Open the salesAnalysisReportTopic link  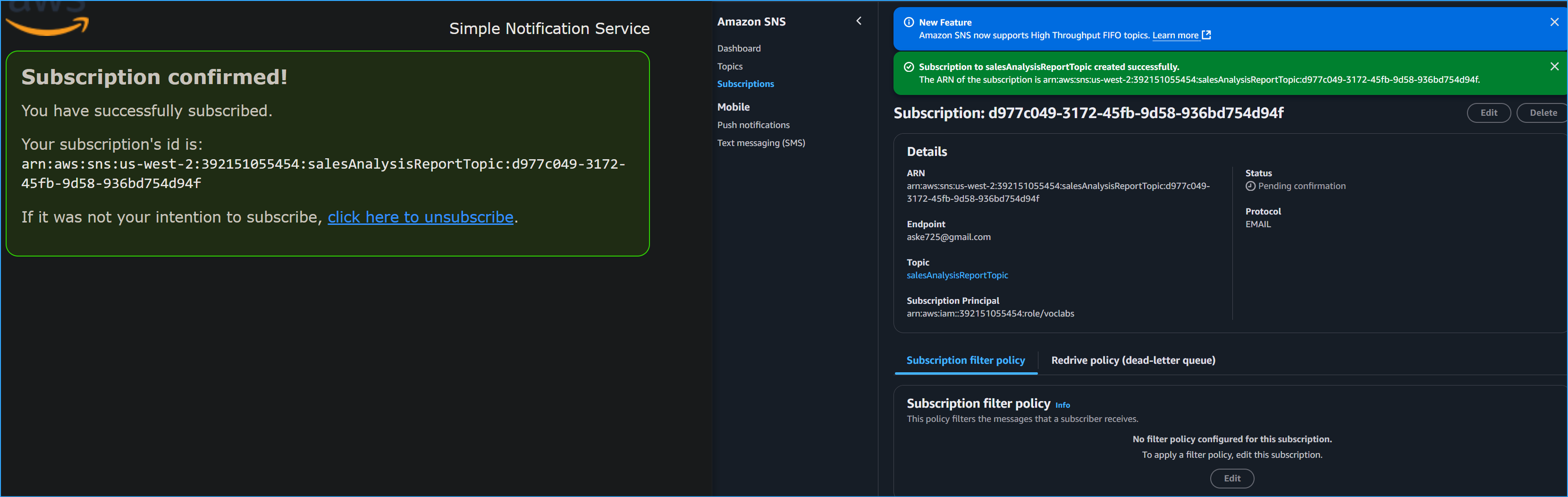(957, 275)
